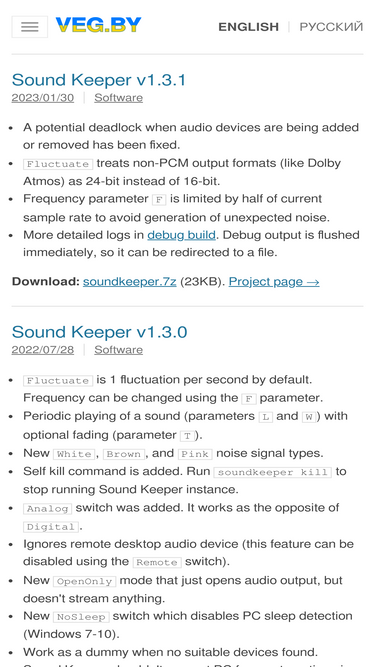Open the Sound Keeper v1.3.0 post title
Screen dimensions: 375x667
point(99,332)
